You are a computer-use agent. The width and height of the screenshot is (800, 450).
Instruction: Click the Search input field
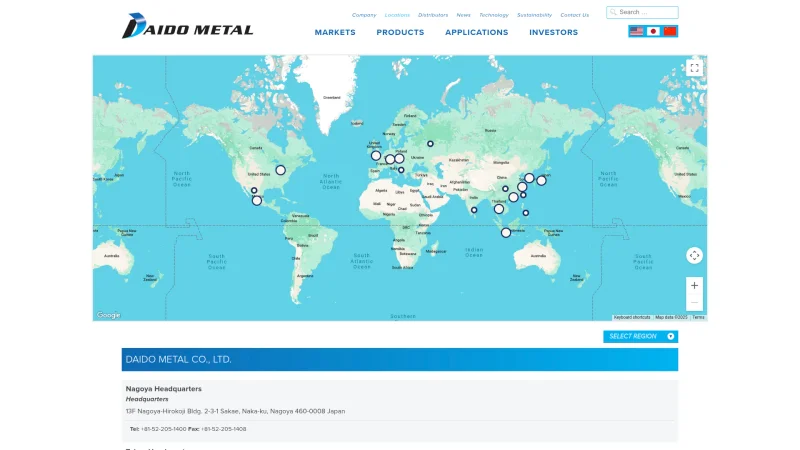click(x=642, y=12)
